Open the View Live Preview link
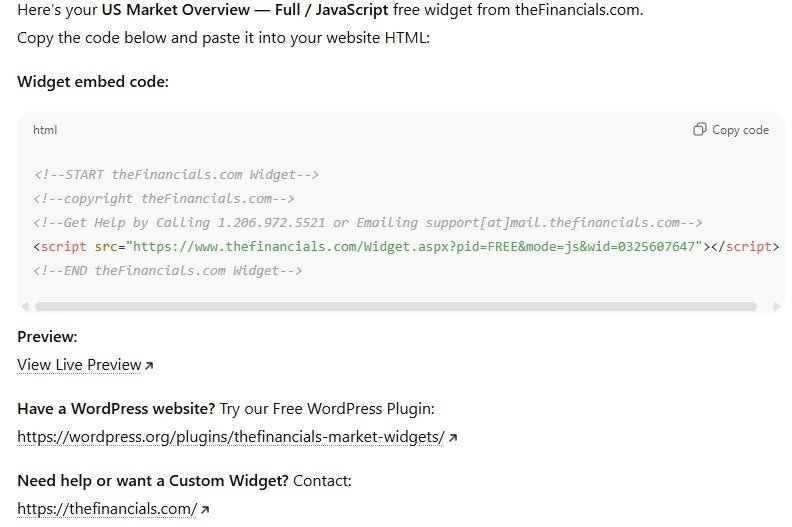 [x=79, y=365]
